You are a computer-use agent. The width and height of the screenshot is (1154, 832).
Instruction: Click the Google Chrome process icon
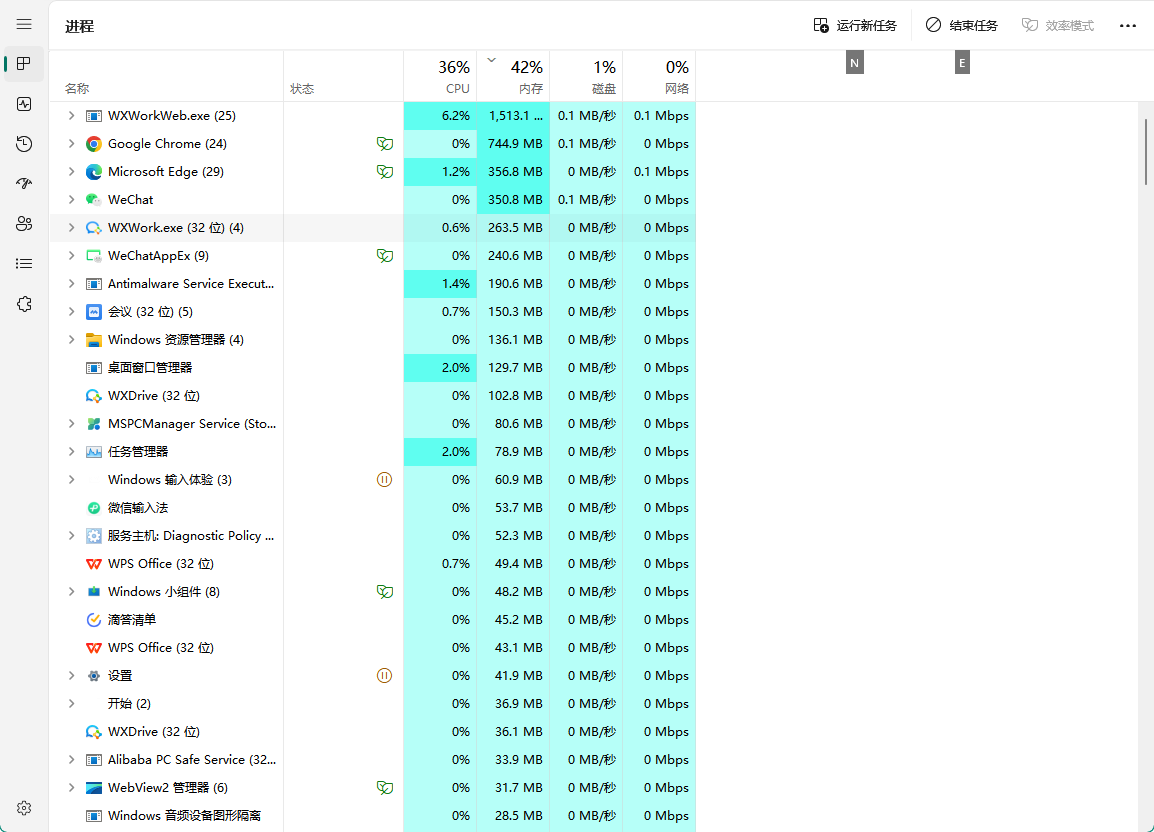93,144
